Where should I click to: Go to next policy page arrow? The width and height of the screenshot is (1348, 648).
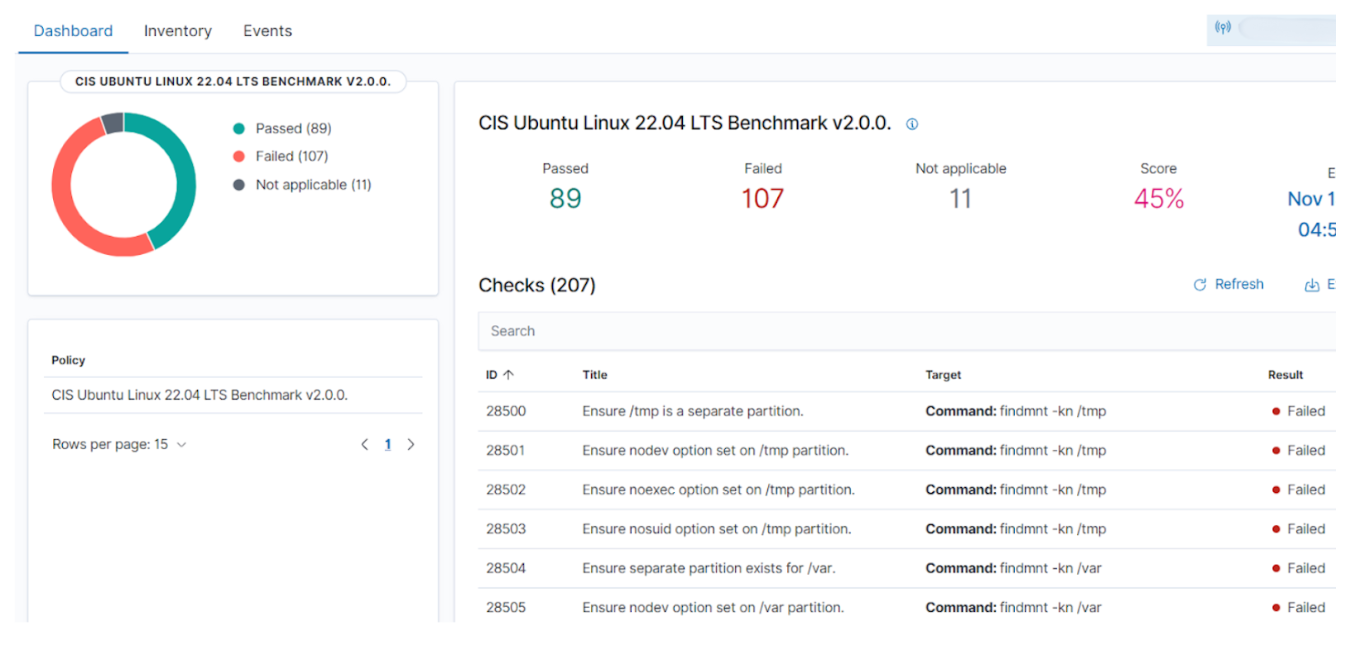point(411,444)
